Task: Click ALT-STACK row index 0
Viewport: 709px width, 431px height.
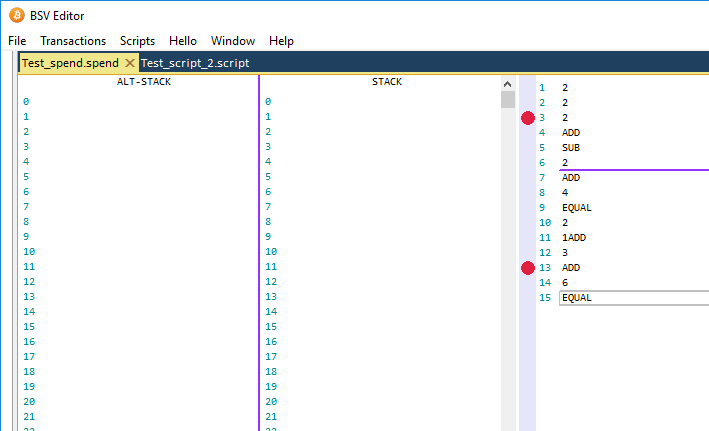Action: pos(26,102)
